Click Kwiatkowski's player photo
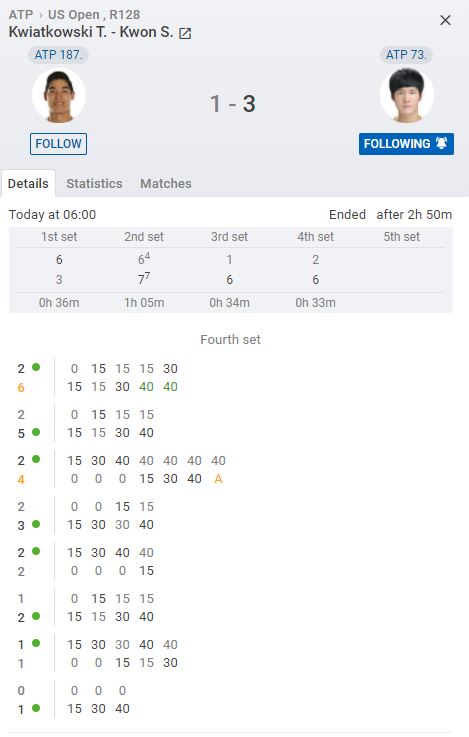 59,95
